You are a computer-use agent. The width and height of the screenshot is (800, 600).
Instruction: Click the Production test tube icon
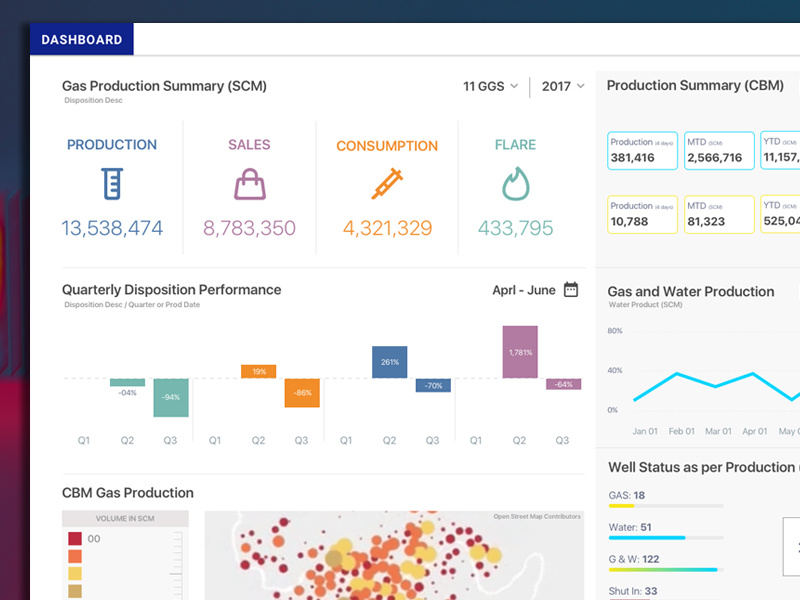tap(112, 185)
